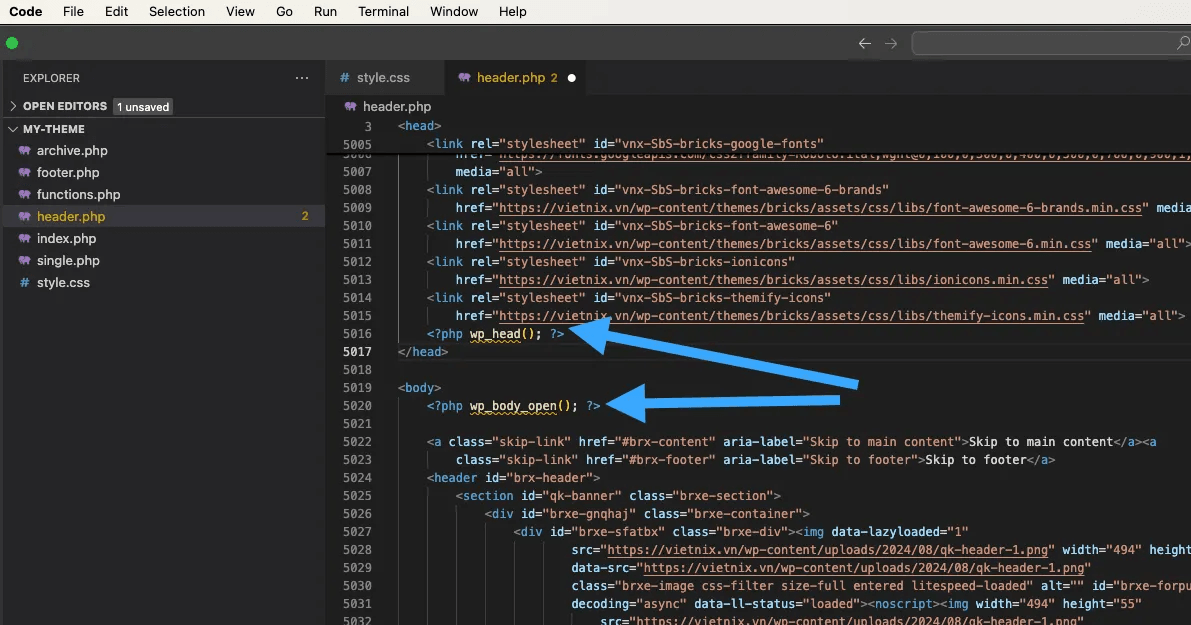The image size is (1191, 625).
Task: Click the qk-banner section line
Action: [618, 496]
